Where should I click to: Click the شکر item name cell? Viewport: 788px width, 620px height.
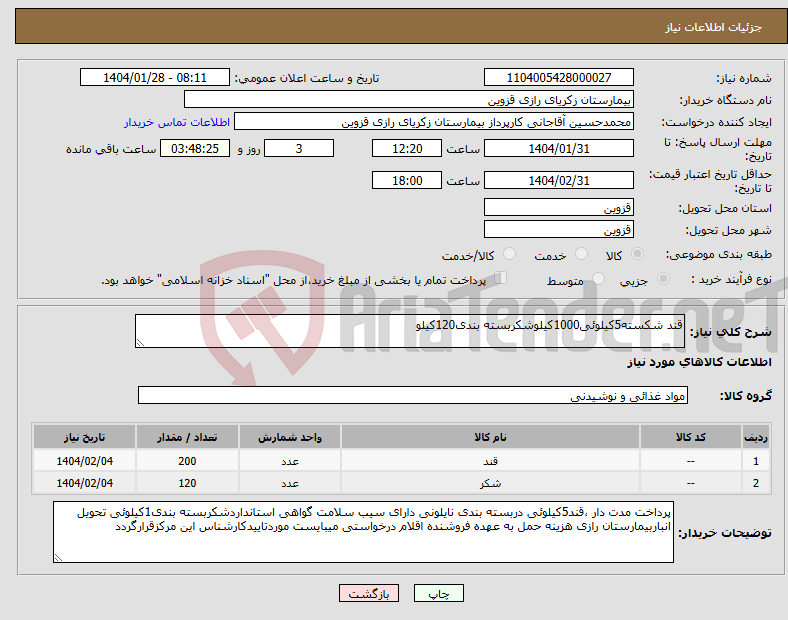tap(490, 483)
